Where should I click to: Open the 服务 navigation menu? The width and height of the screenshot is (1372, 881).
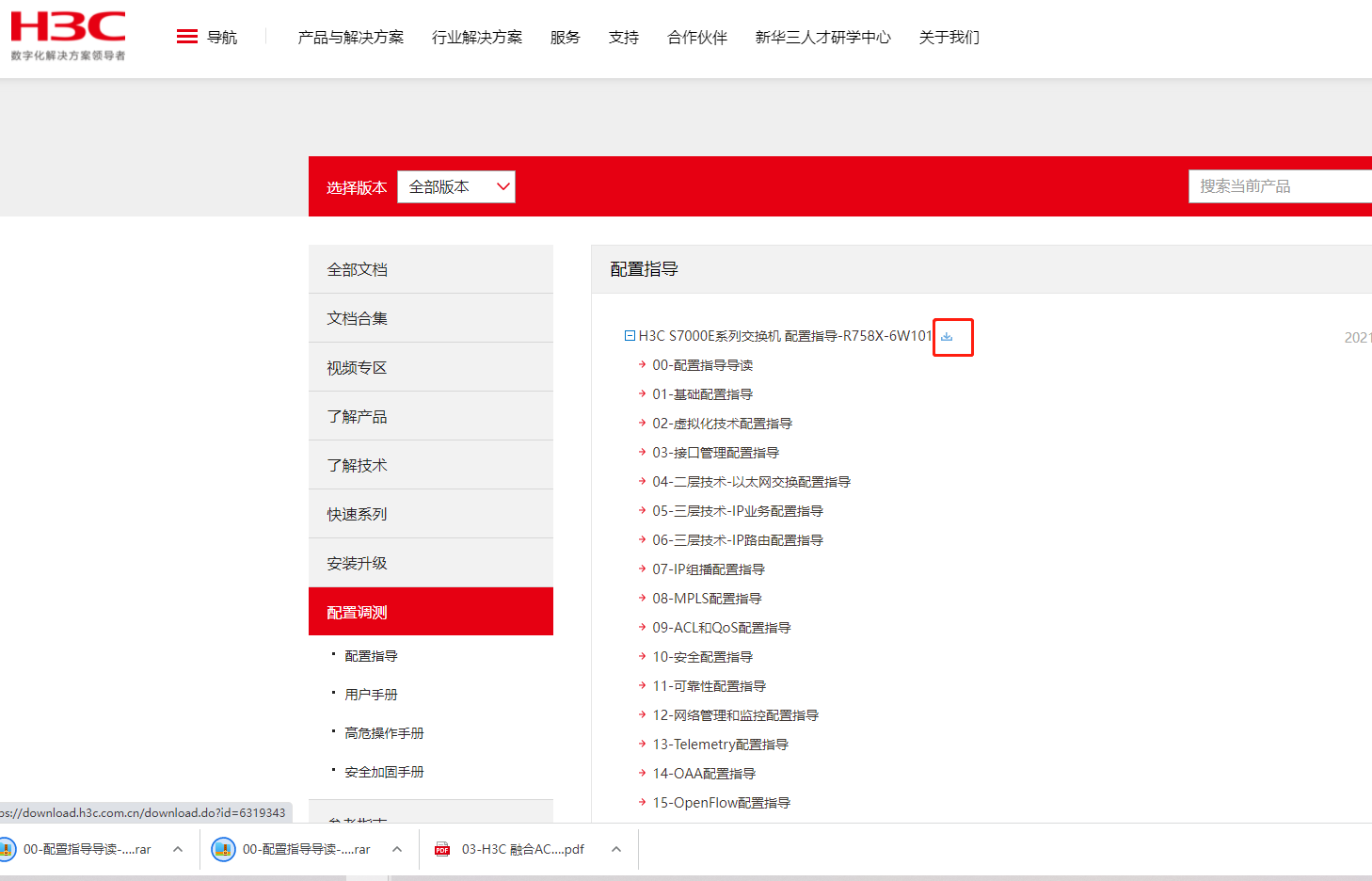(x=566, y=37)
